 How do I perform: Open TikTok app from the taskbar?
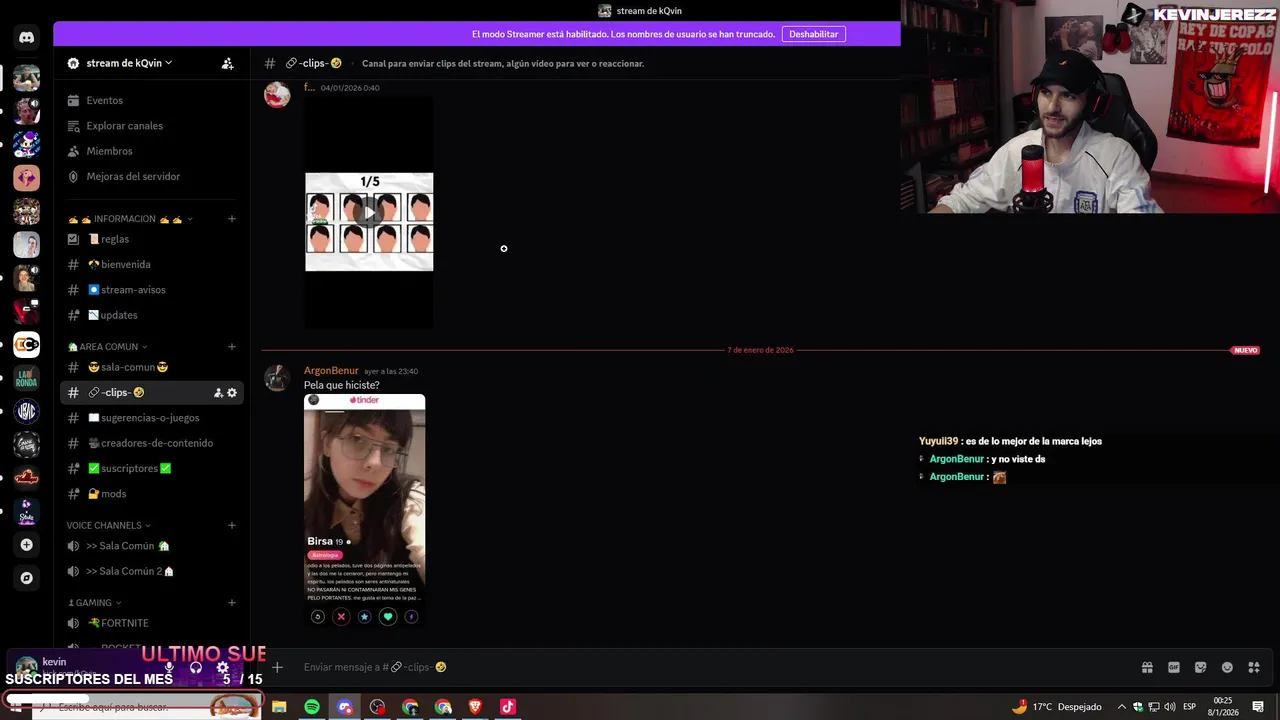pos(508,707)
